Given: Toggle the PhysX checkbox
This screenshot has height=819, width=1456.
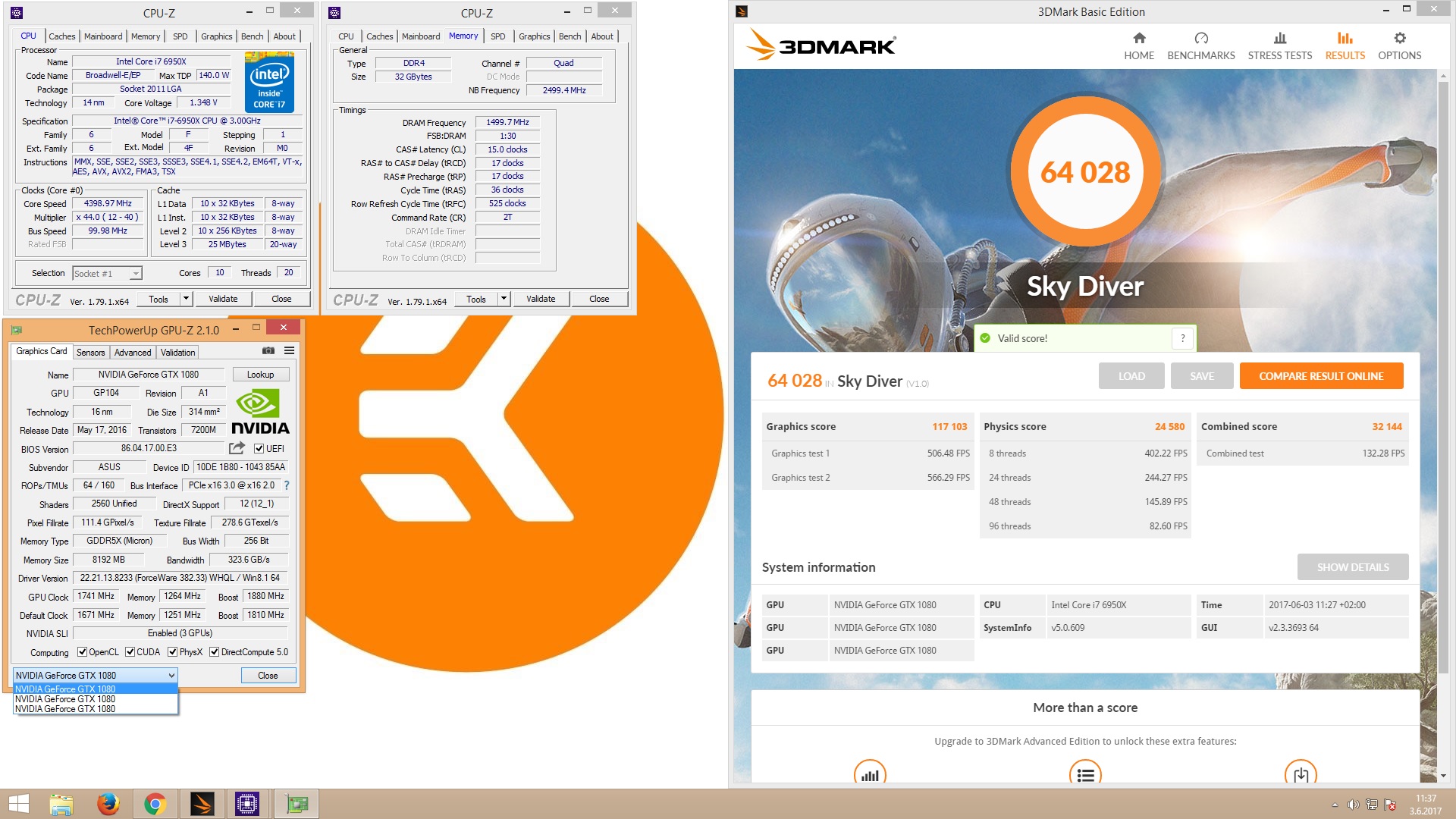Looking at the screenshot, I should [172, 652].
